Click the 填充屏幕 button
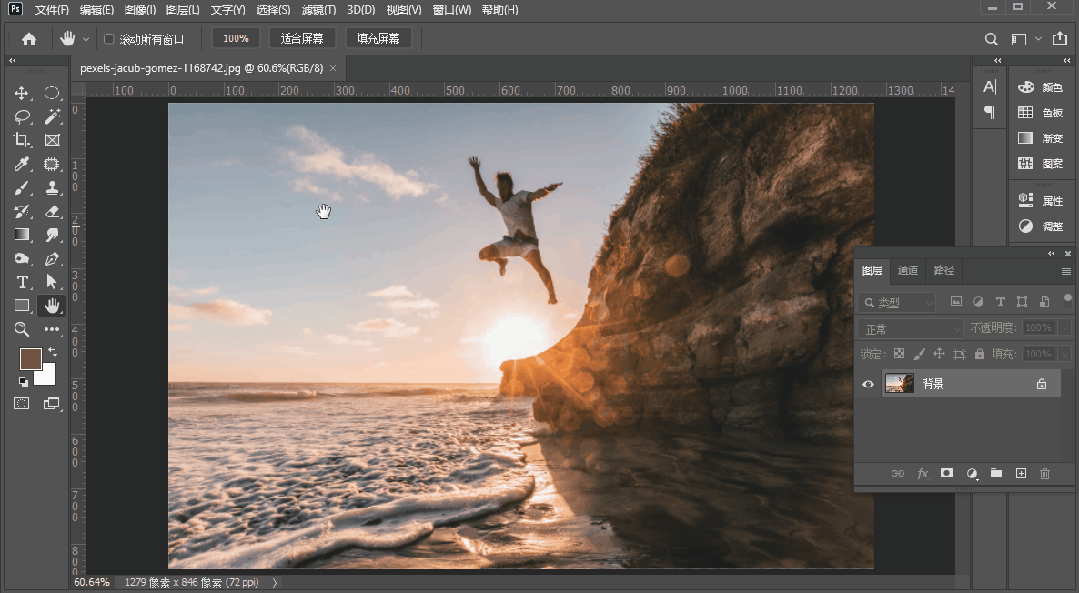 coord(378,39)
